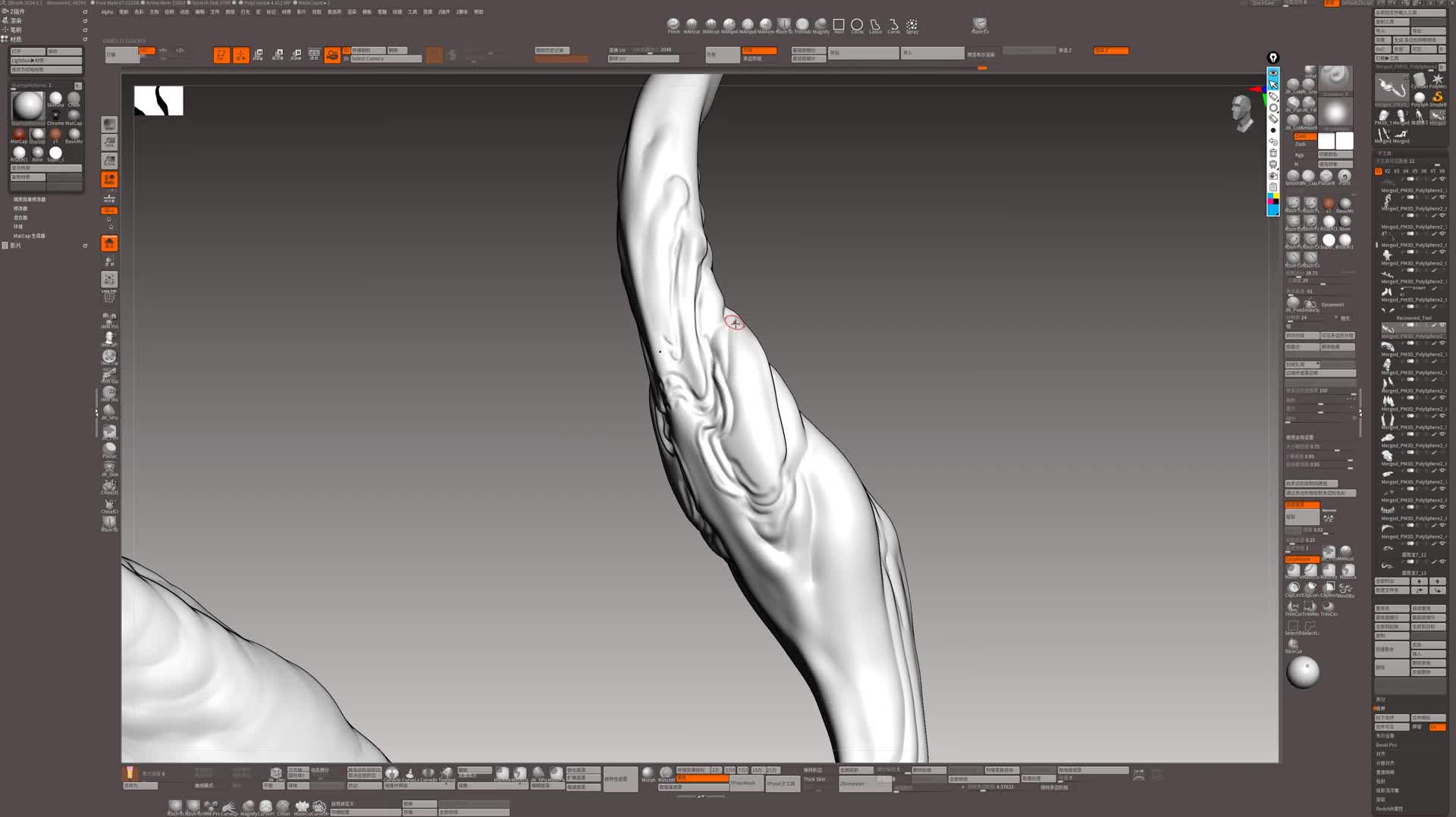Select the Chrome material sphere
The height and width of the screenshot is (817, 1456).
(x=55, y=115)
